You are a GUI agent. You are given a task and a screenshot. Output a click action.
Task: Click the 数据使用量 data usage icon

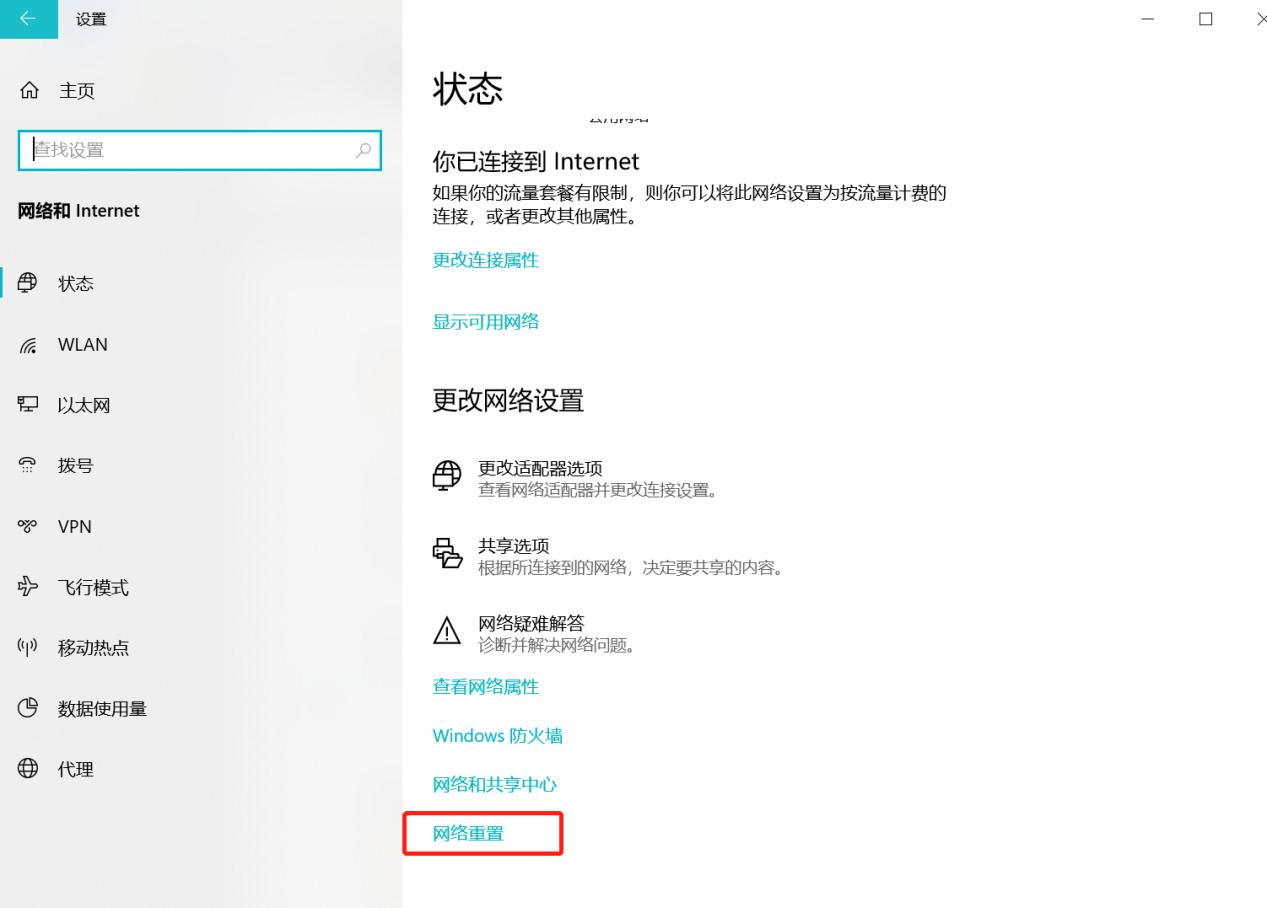coord(30,708)
